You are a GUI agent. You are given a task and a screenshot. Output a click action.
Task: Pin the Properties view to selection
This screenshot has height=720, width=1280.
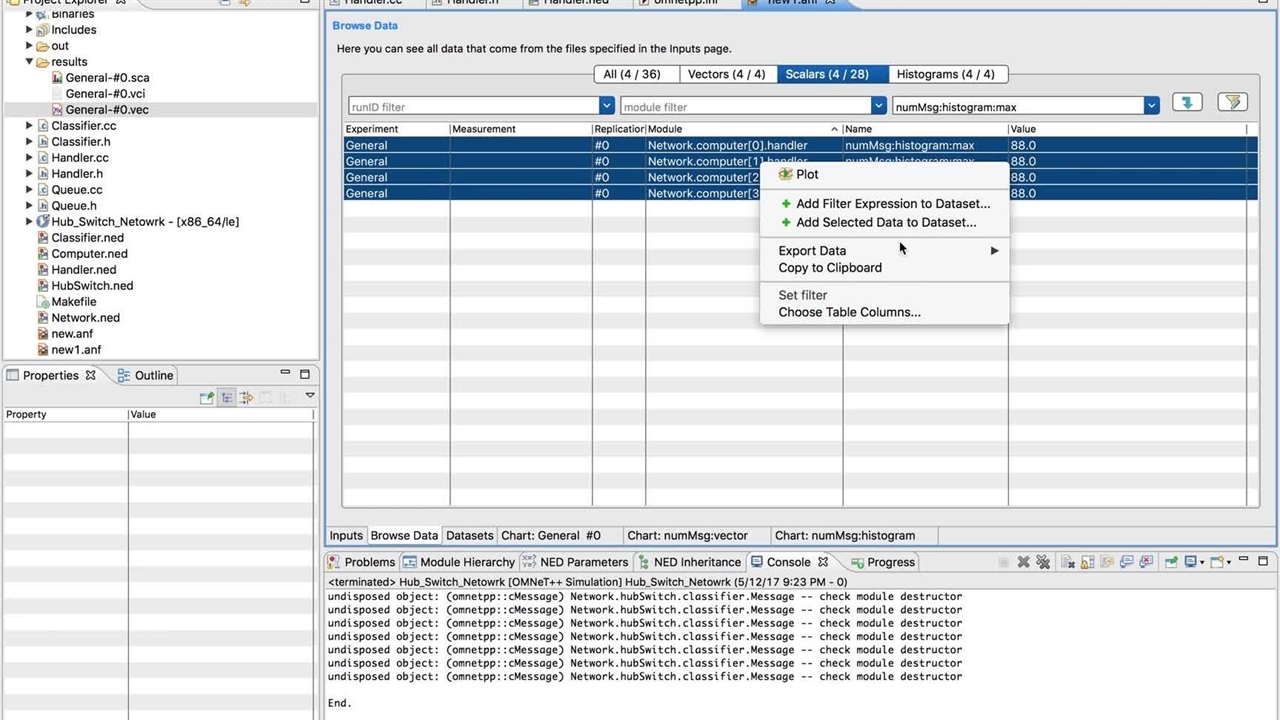(x=207, y=397)
